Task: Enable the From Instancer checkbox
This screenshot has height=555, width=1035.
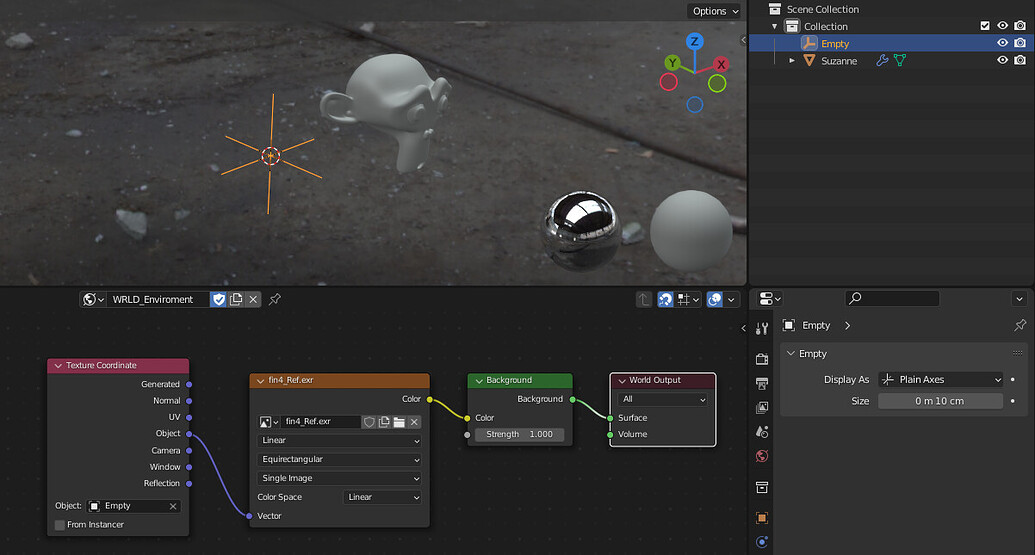Action: [x=60, y=525]
